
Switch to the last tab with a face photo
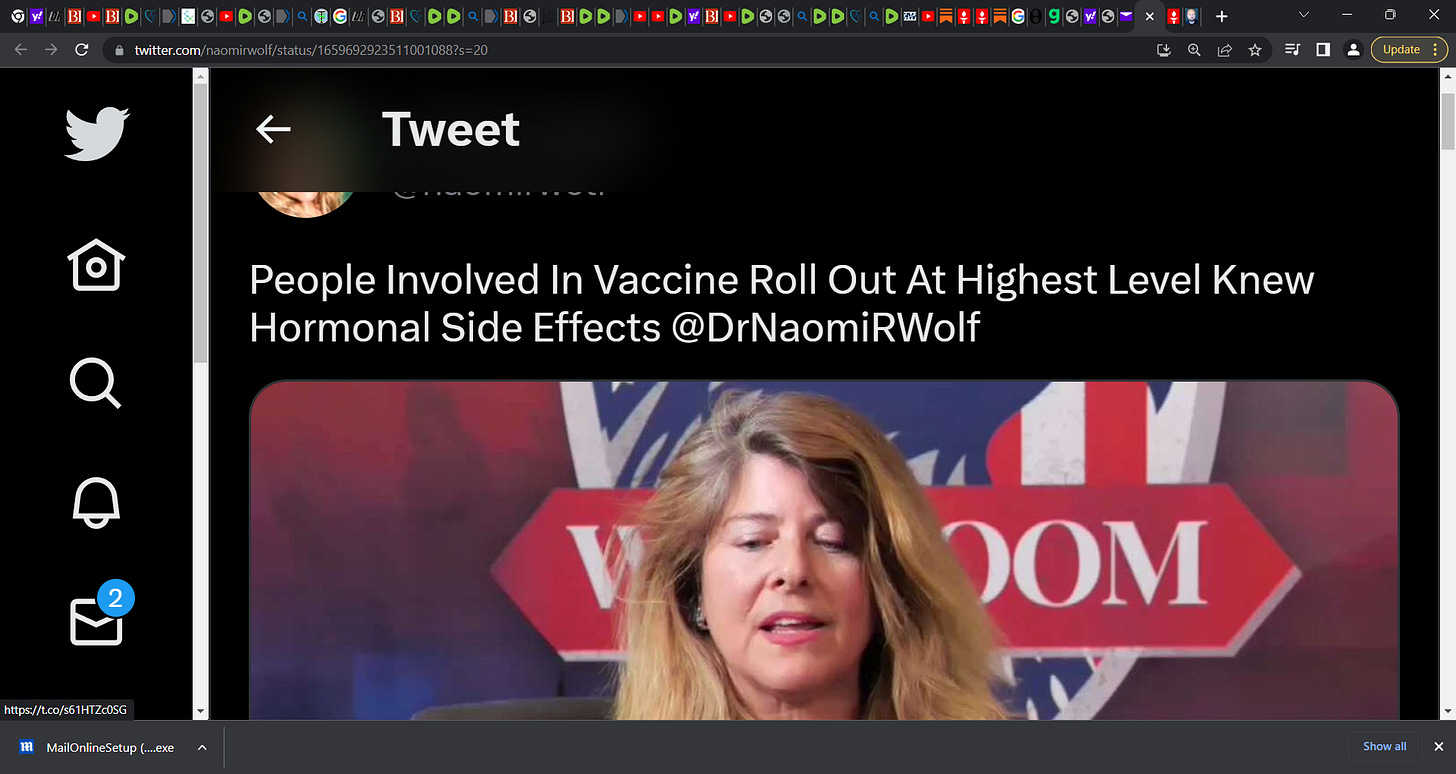[x=1191, y=17]
